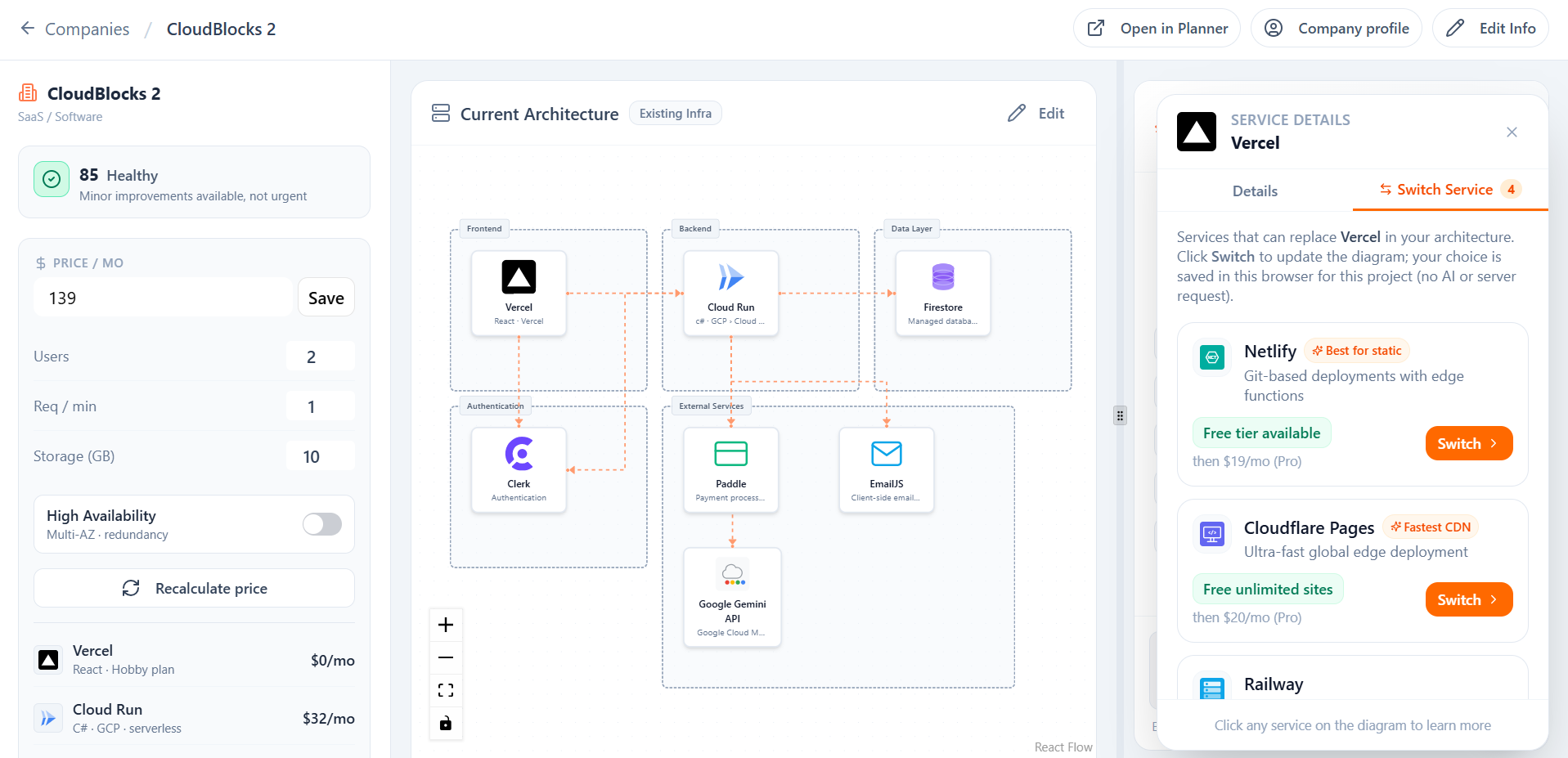Select the Paddle payment node

coord(730,469)
